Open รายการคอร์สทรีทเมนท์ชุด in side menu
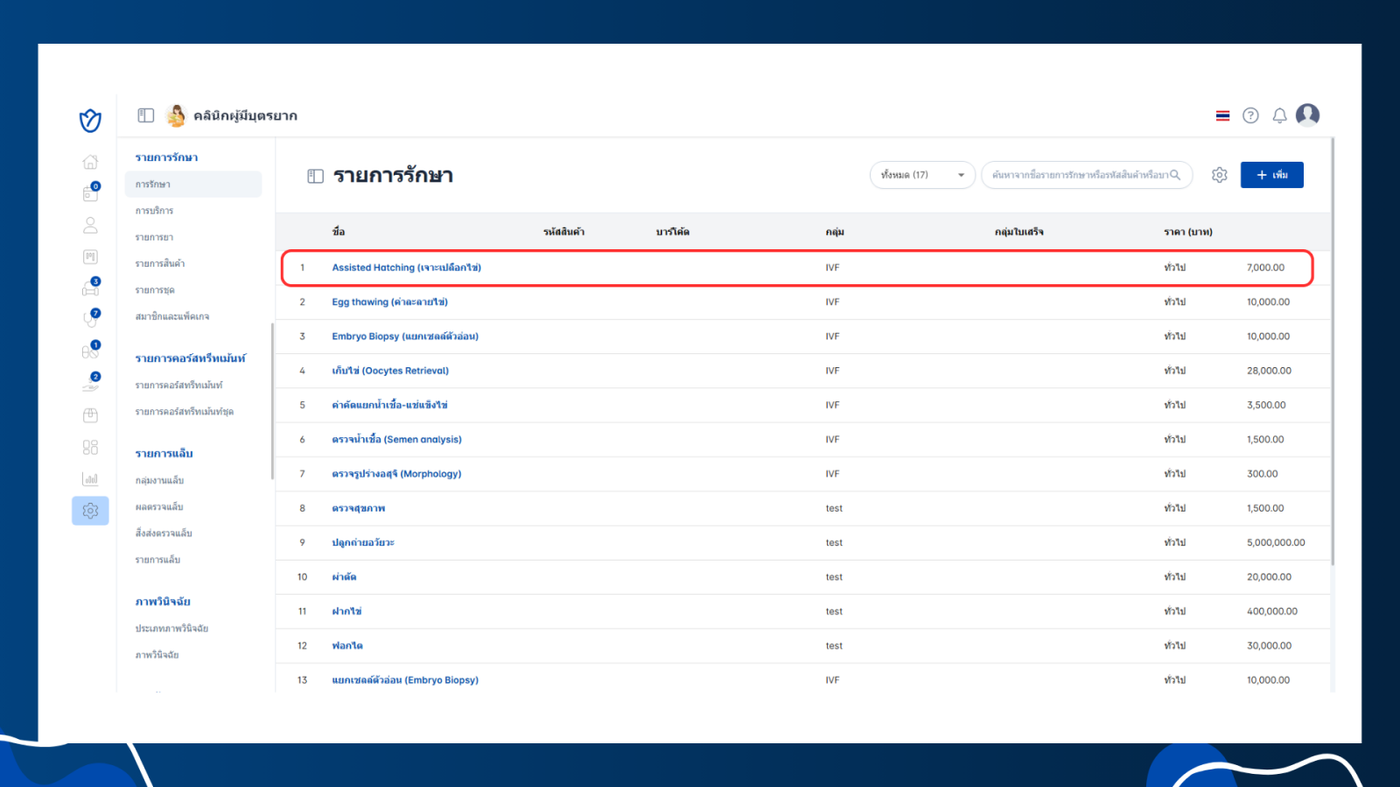Screen dimensions: 1400x787 click(184, 411)
